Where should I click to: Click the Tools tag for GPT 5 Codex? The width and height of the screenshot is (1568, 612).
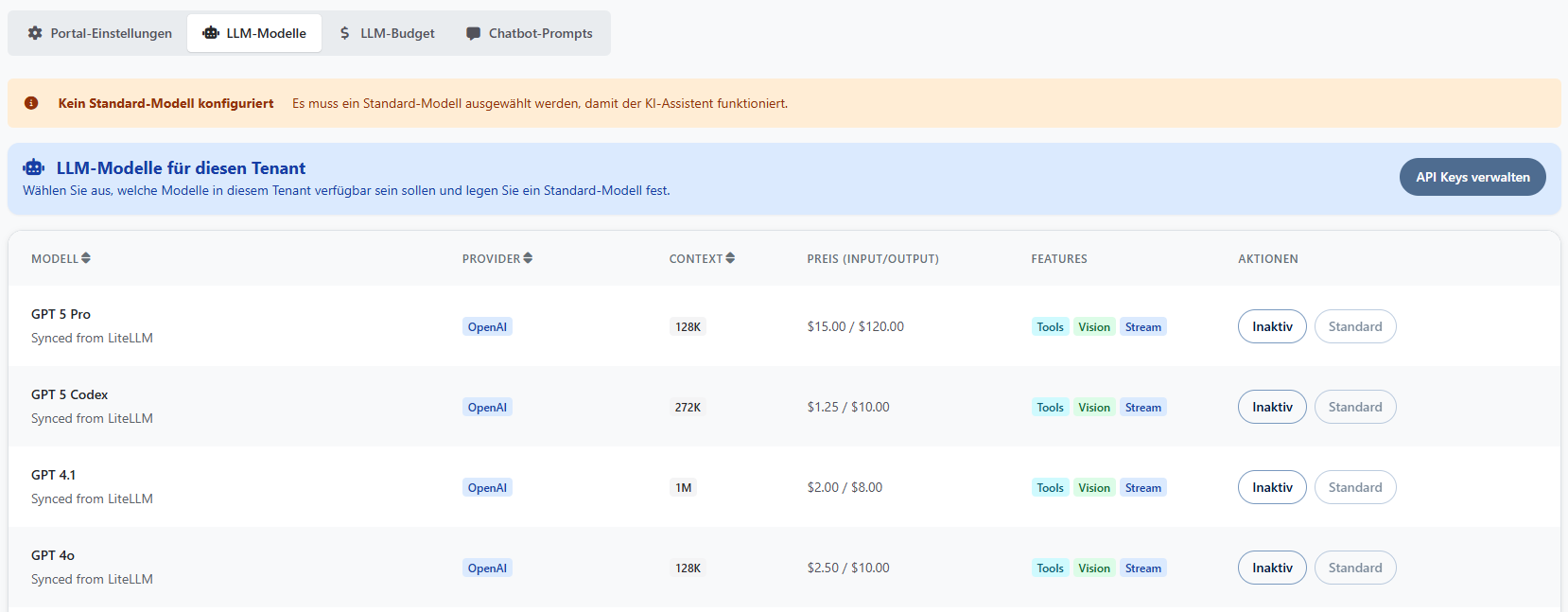tap(1050, 408)
